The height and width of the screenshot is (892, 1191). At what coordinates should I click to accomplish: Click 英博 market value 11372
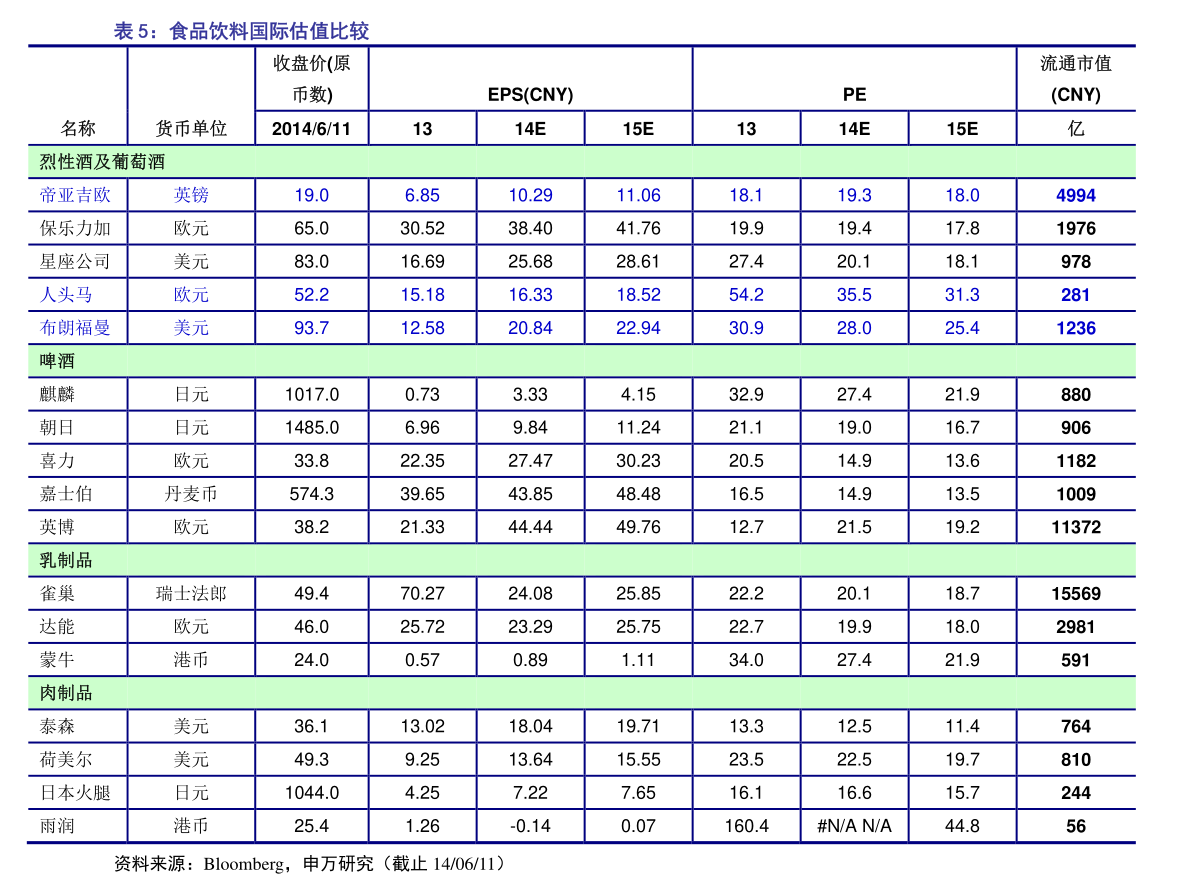tap(1076, 527)
